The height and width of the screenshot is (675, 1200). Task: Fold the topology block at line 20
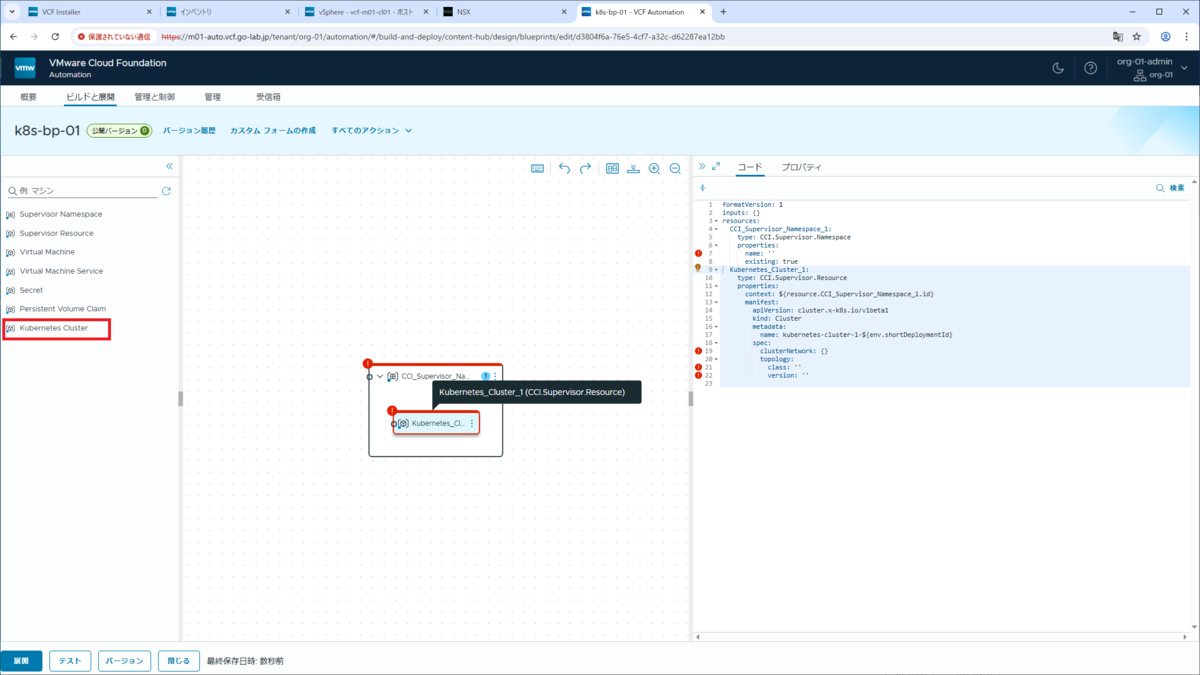coord(716,359)
